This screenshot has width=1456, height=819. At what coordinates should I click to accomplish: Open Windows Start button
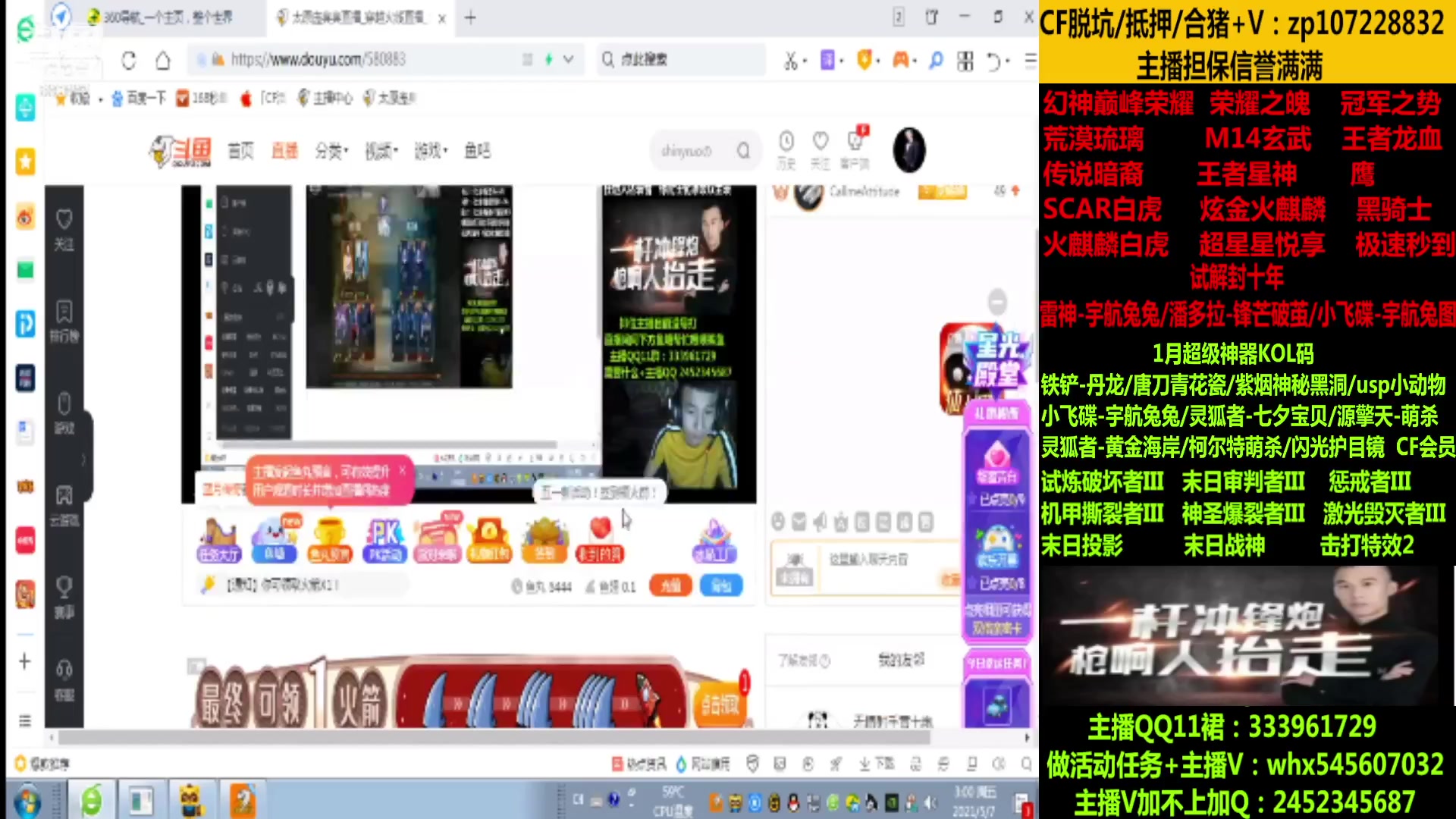27,800
